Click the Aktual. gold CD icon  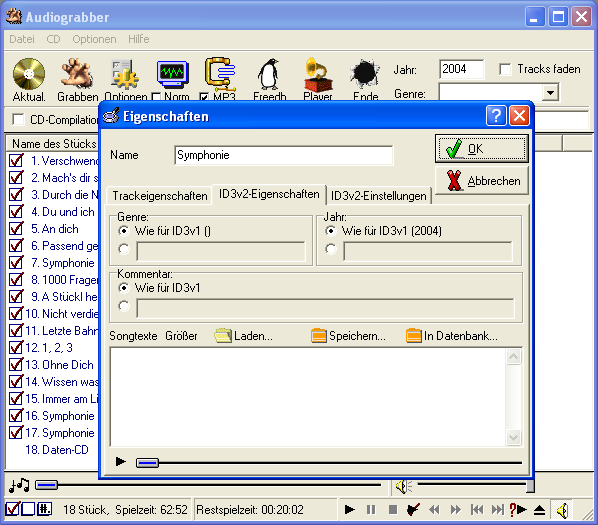(x=29, y=74)
